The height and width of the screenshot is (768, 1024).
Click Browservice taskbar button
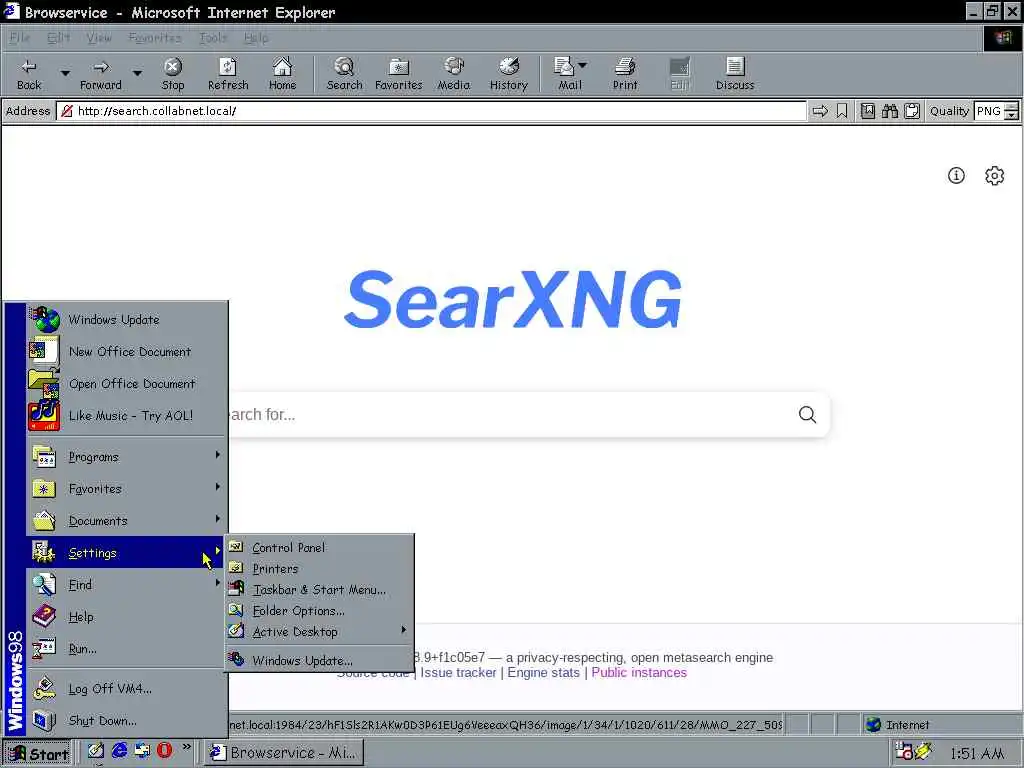click(284, 753)
